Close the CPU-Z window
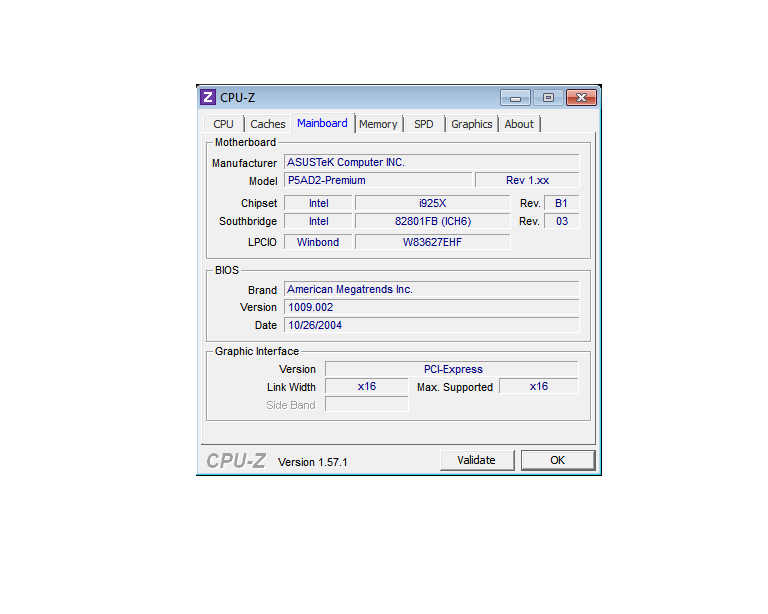Viewport: 768px width, 614px height. coord(581,97)
